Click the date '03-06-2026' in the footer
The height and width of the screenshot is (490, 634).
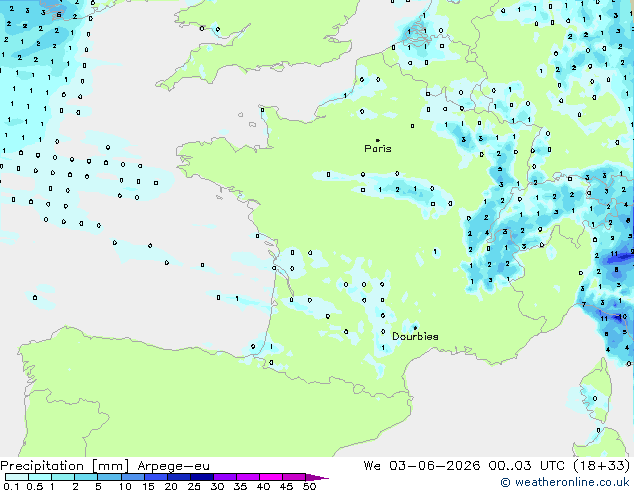coord(435,466)
